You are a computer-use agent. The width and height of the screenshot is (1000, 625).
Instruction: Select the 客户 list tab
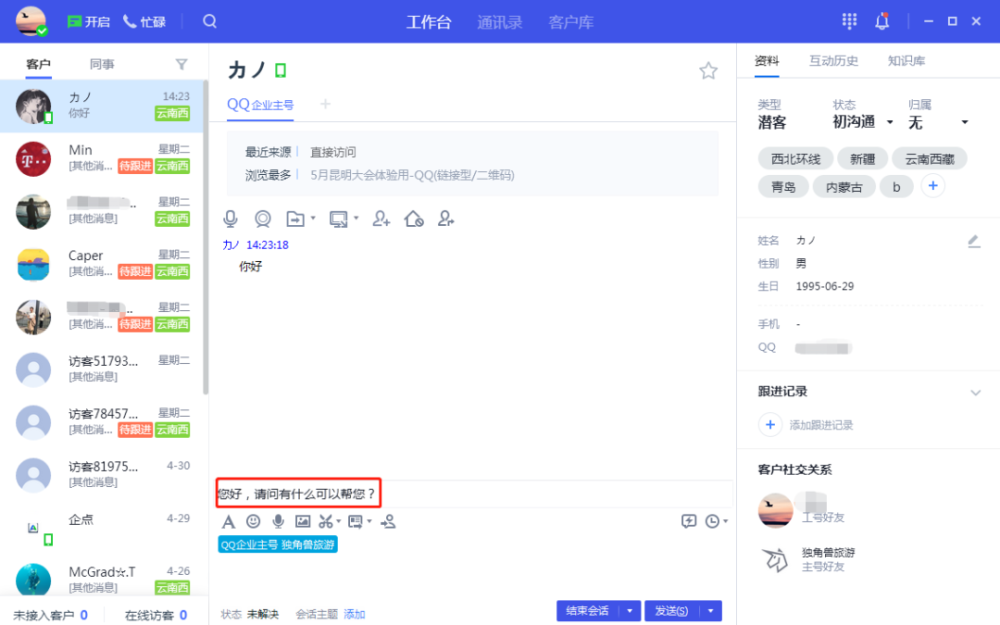point(38,64)
